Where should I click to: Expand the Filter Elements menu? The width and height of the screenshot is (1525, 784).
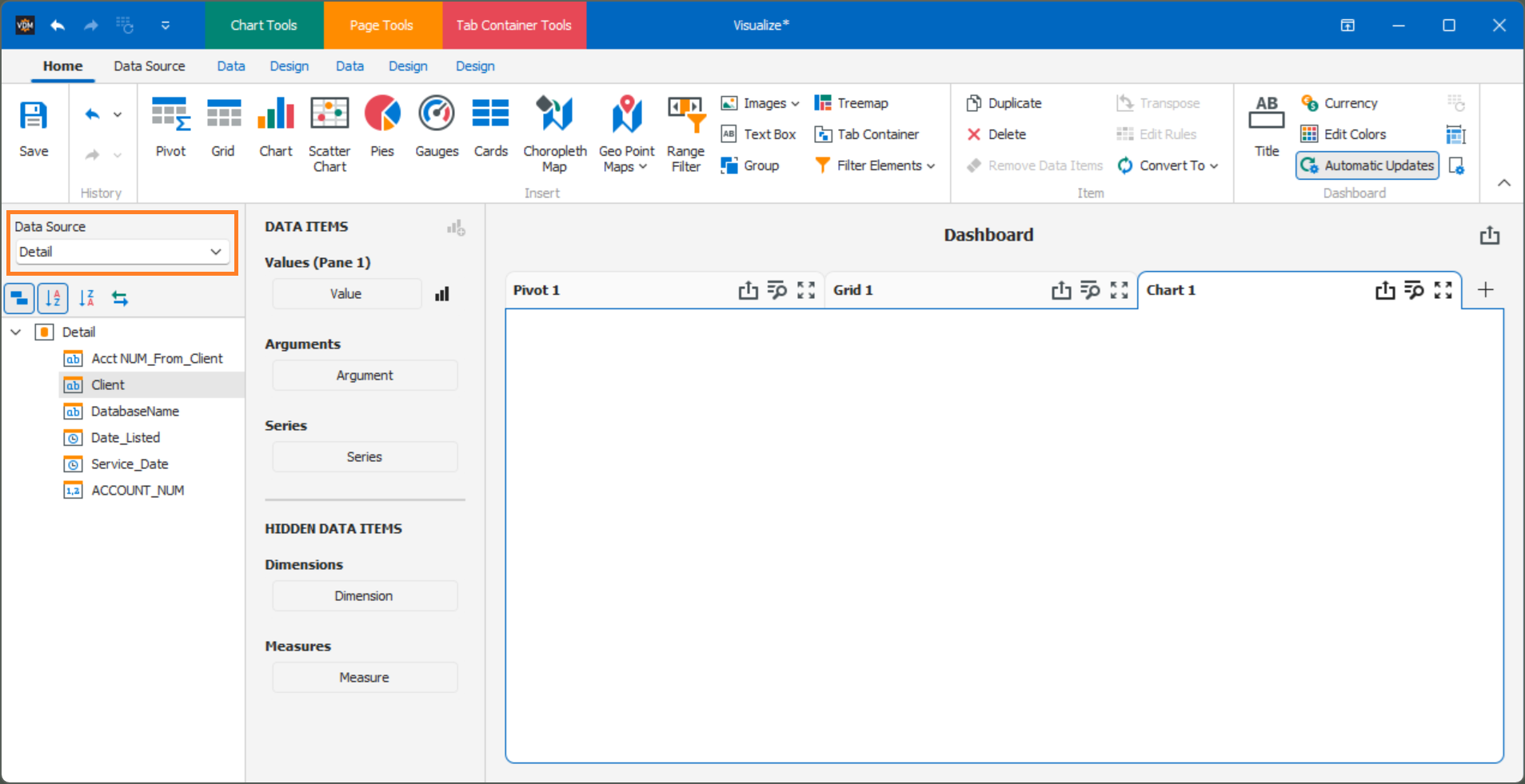875,165
